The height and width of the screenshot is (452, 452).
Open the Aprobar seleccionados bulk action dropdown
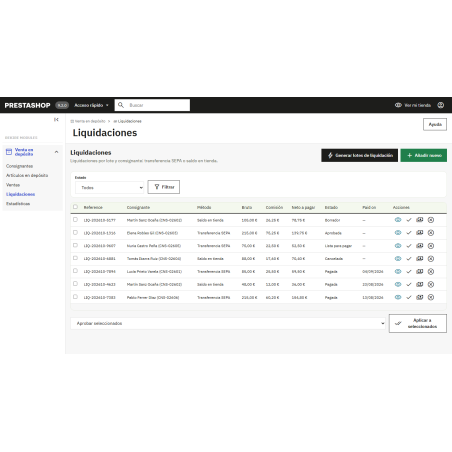(x=228, y=323)
